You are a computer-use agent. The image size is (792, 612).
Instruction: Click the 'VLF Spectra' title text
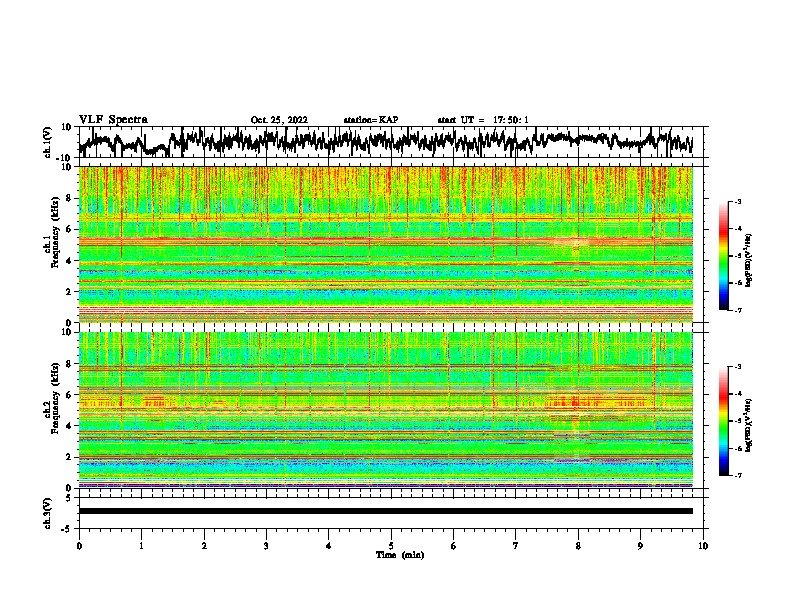click(x=113, y=120)
